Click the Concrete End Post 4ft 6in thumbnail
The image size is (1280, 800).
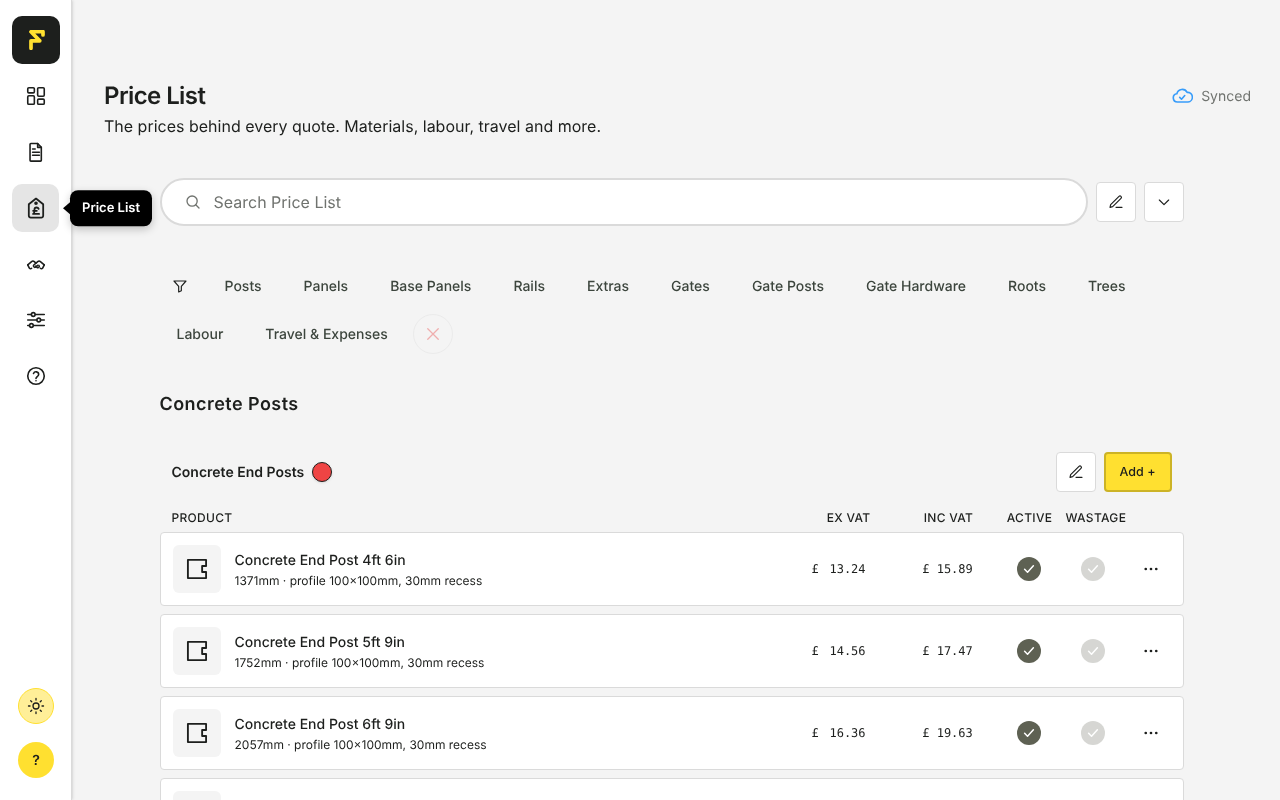(197, 569)
